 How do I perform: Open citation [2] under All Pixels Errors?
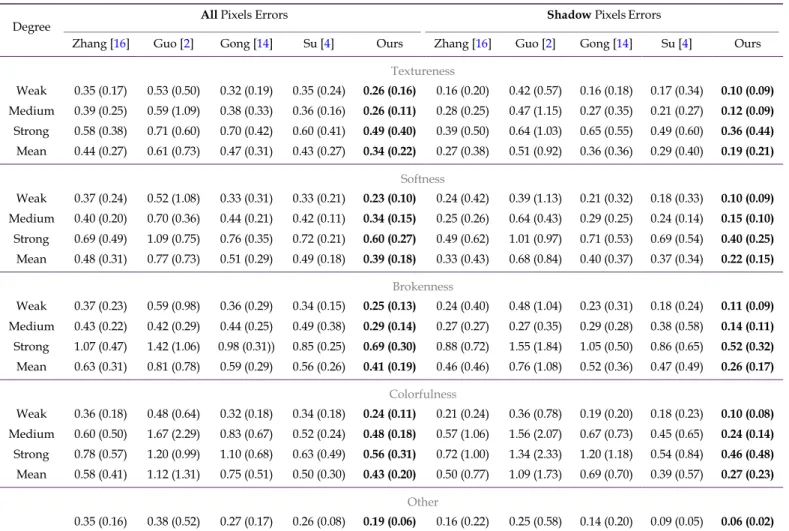(187, 44)
